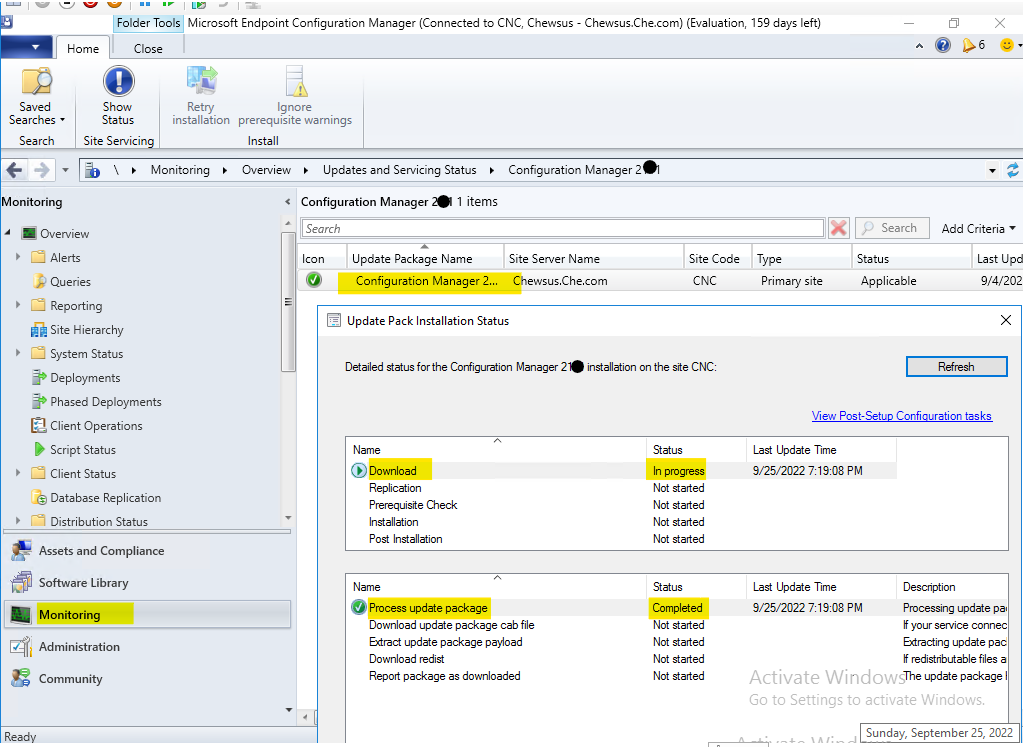Open the help question mark icon
The height and width of the screenshot is (747, 1026).
click(x=942, y=45)
